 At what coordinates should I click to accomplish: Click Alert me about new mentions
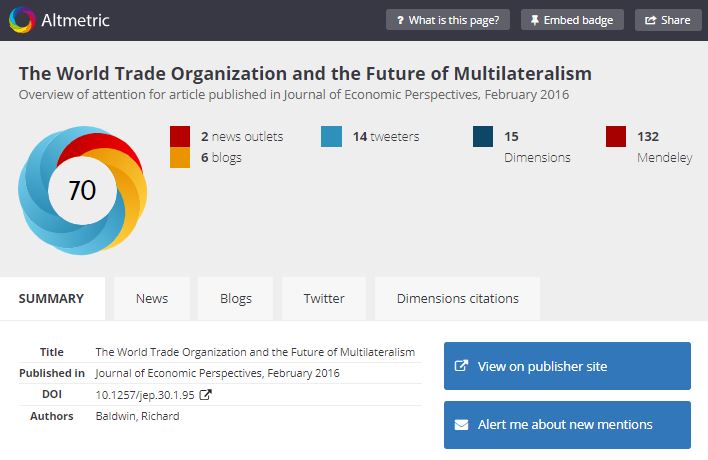(567, 425)
